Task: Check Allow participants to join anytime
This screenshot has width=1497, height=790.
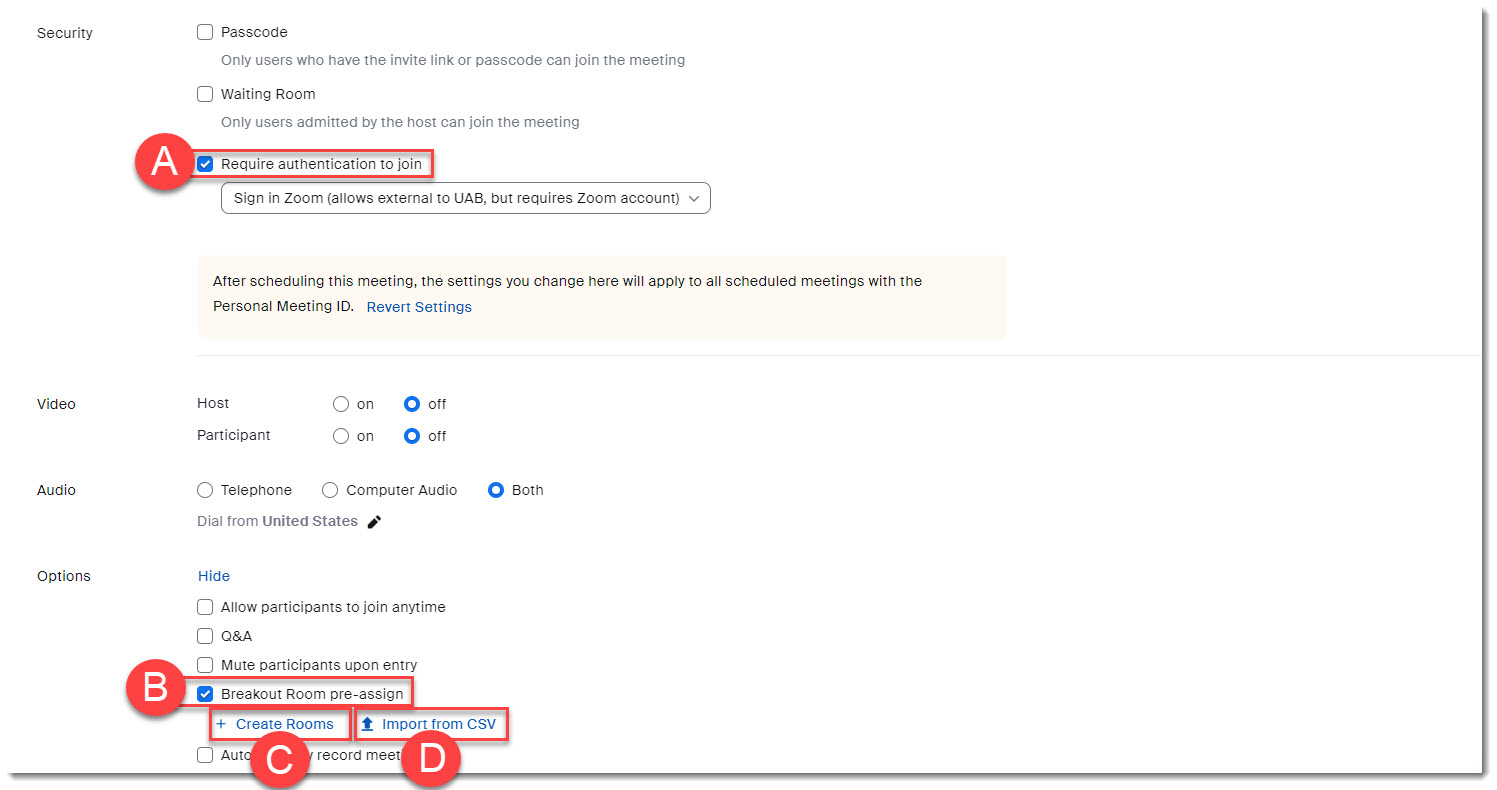Action: click(x=205, y=607)
